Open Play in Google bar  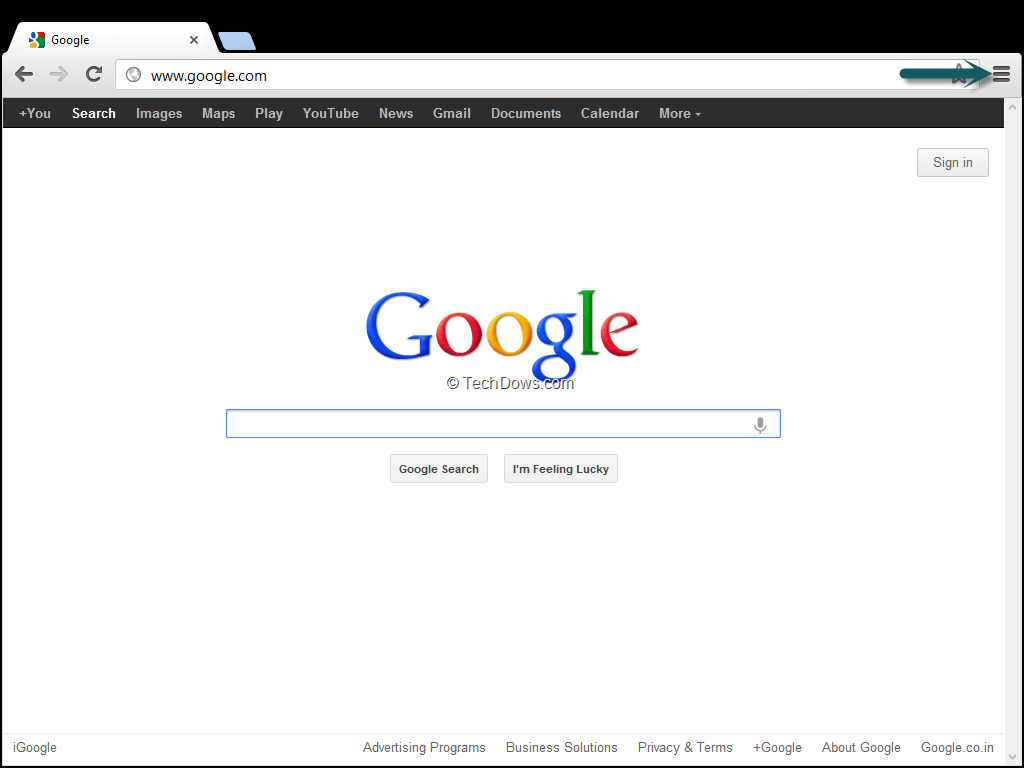pyautogui.click(x=268, y=114)
